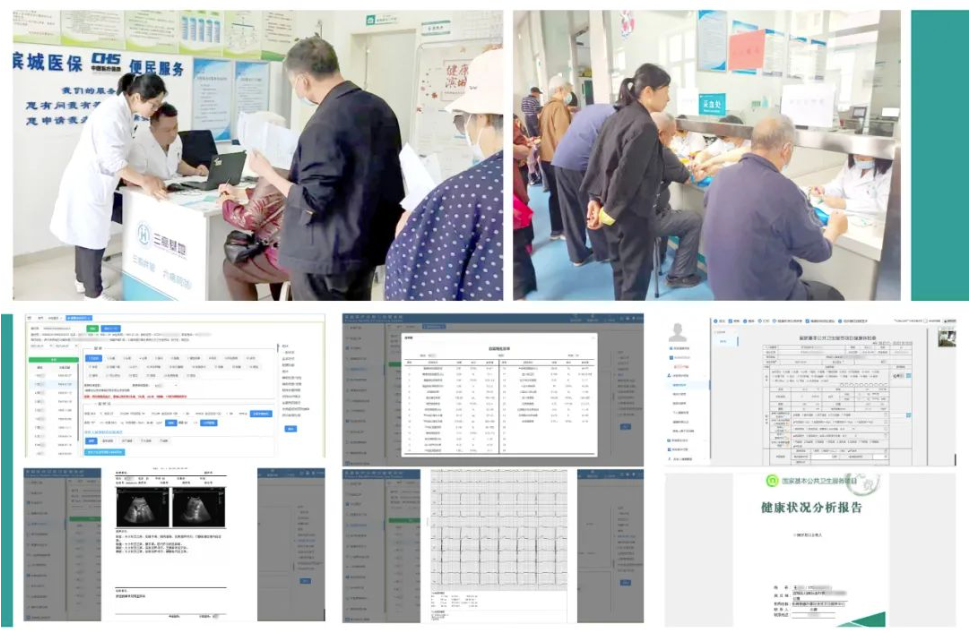Click the patient photo thumbnail beside health form

tap(946, 338)
